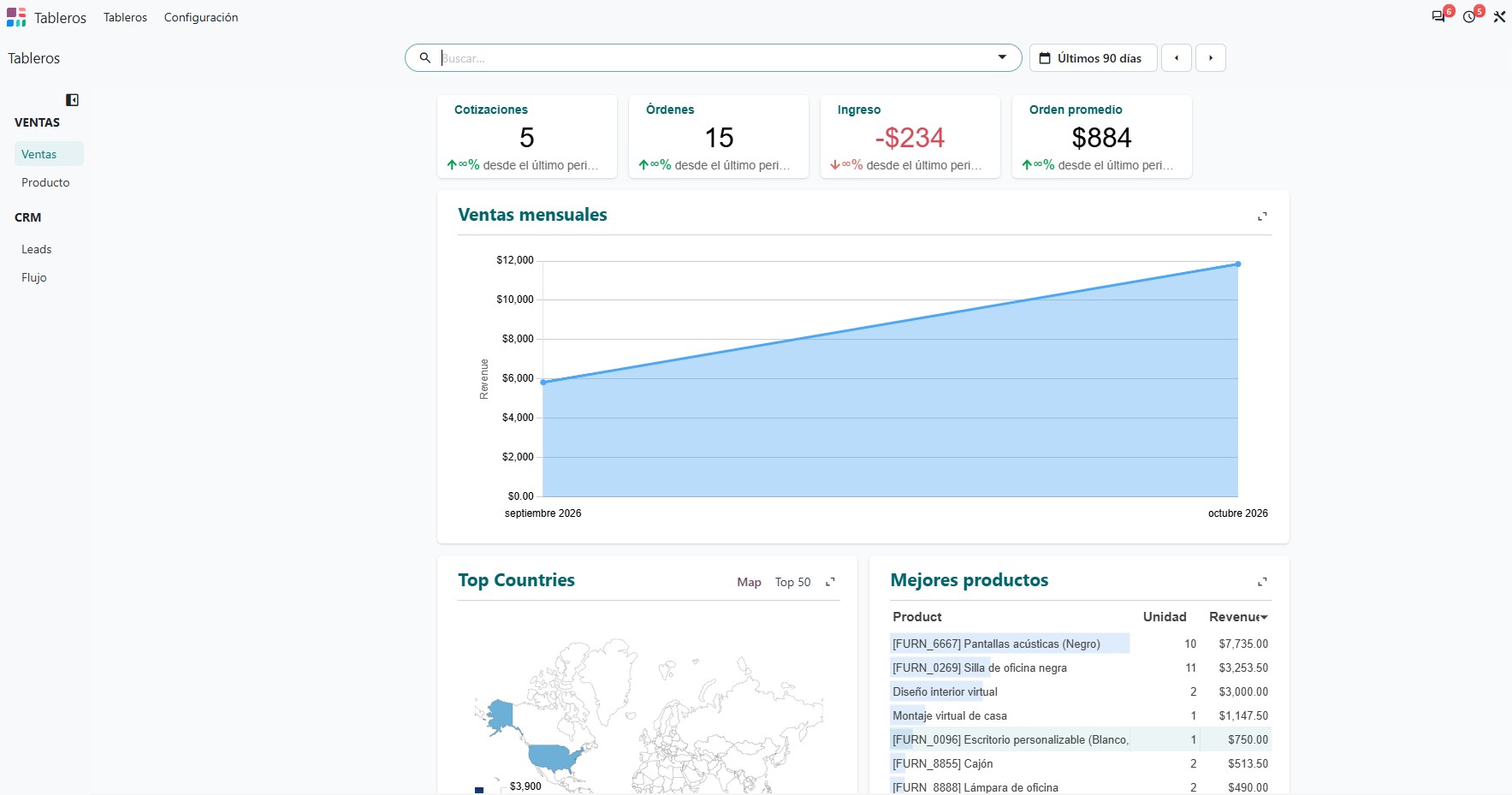The width and height of the screenshot is (1512, 795).
Task: Expand Mejores productos table fullscreen
Action: pos(1262,582)
